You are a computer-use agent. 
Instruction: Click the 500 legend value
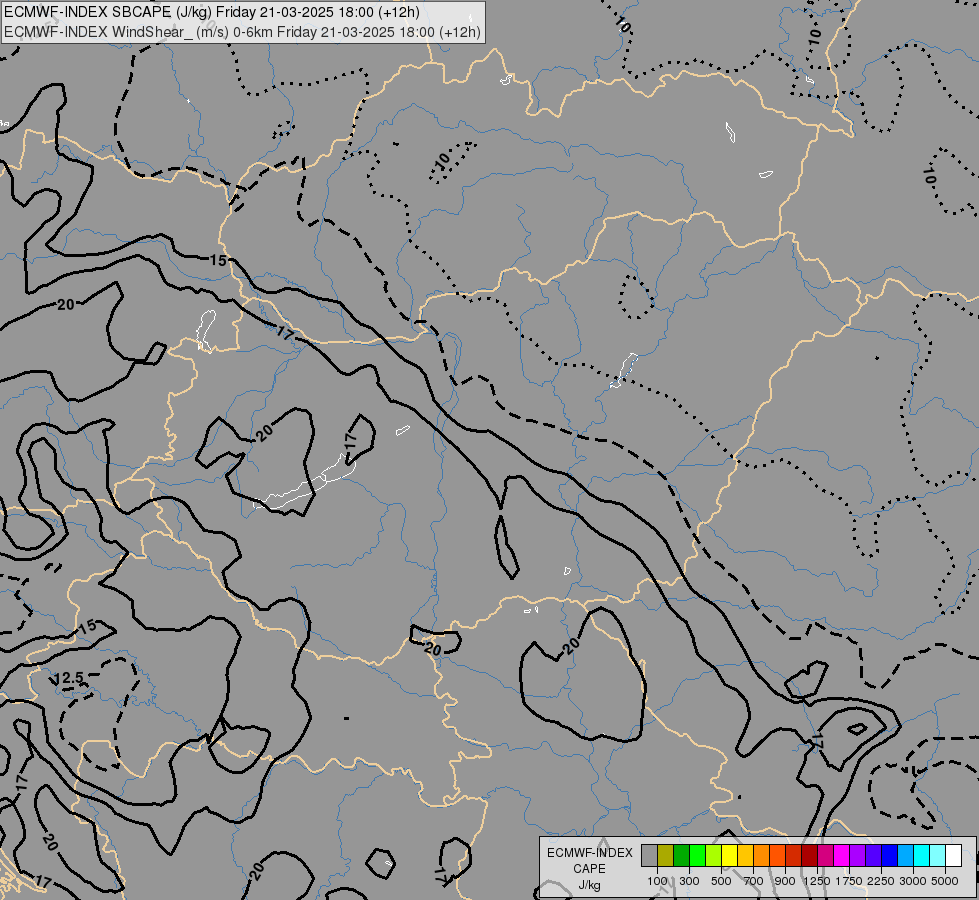[721, 881]
